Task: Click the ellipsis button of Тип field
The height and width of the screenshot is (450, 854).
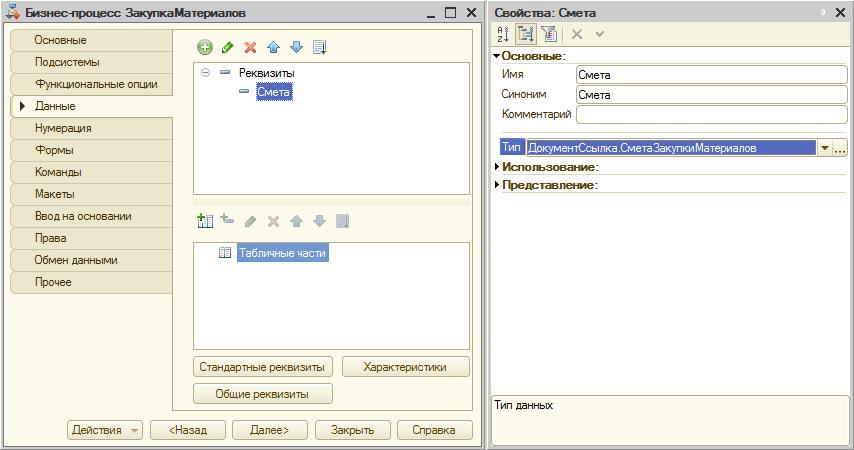Action: tap(839, 148)
